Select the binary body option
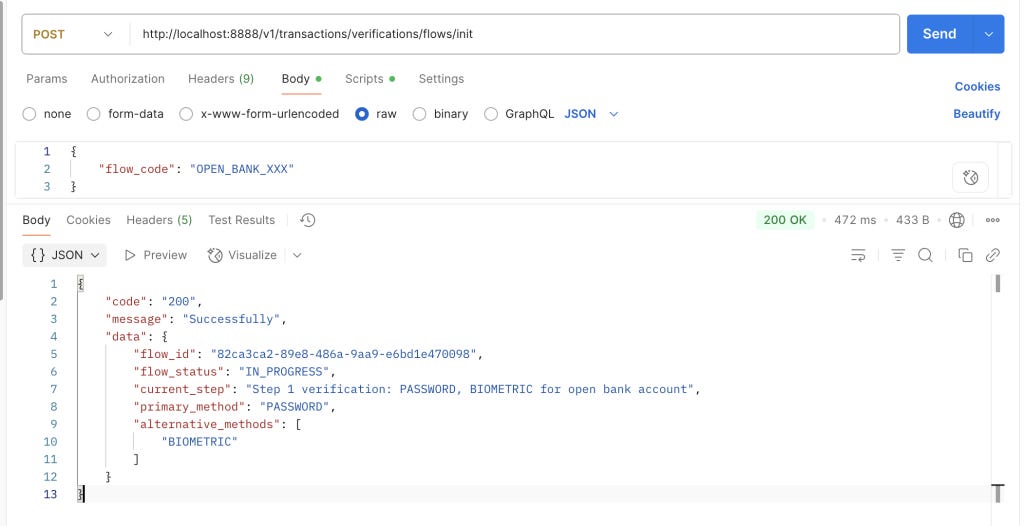 [440, 114]
